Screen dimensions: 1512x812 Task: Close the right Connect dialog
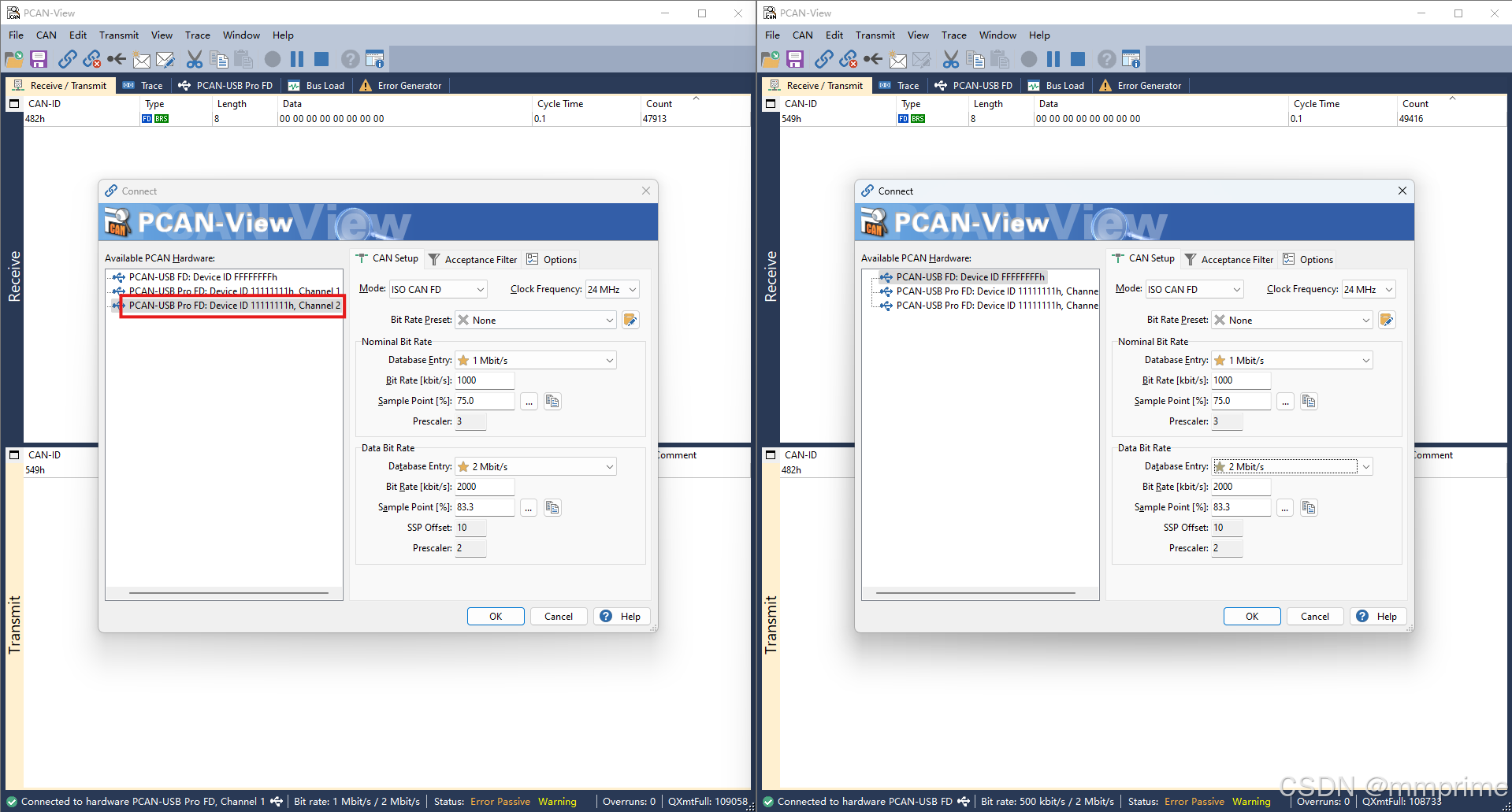[x=1402, y=191]
